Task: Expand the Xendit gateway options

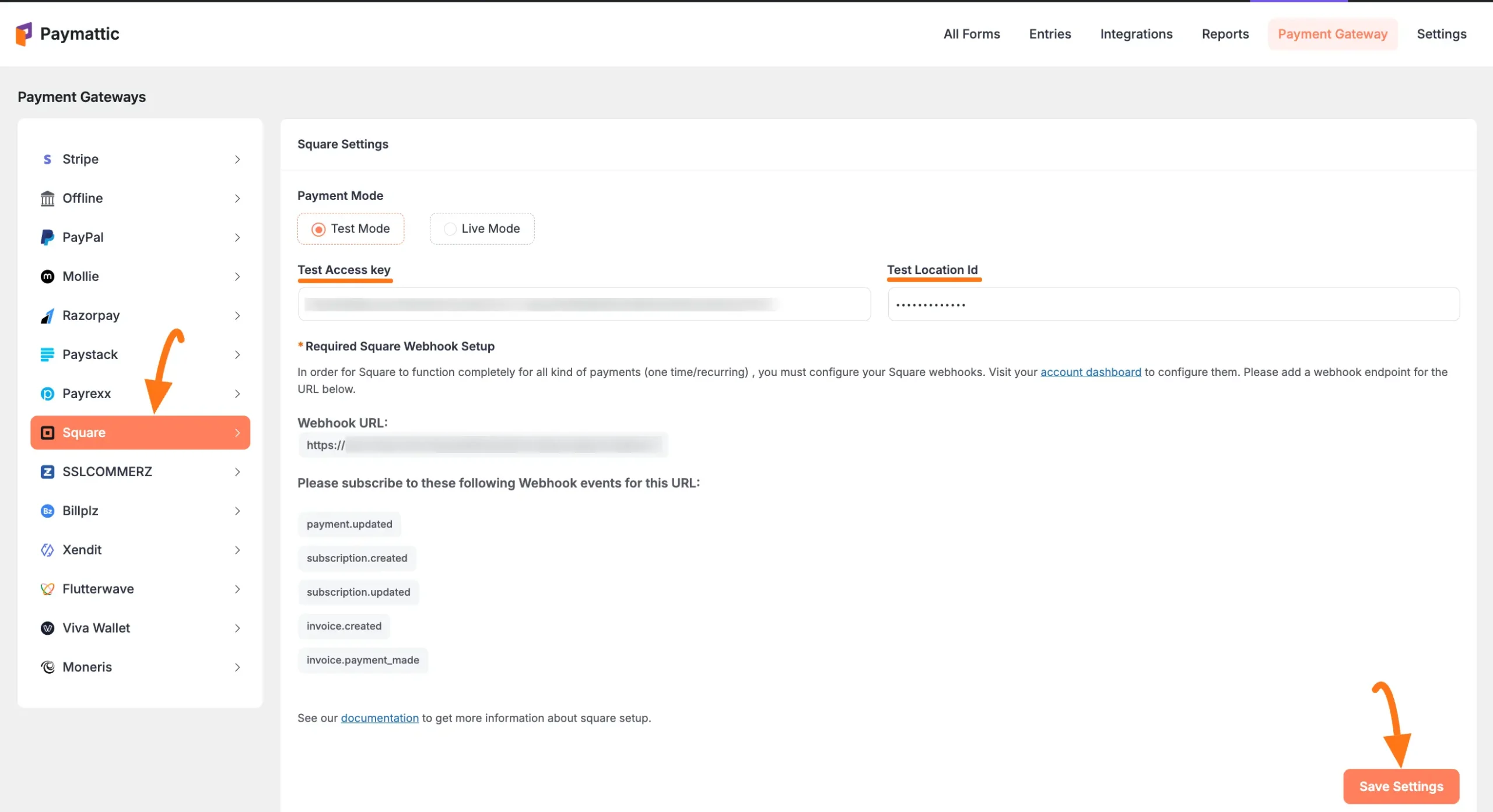Action: (237, 550)
